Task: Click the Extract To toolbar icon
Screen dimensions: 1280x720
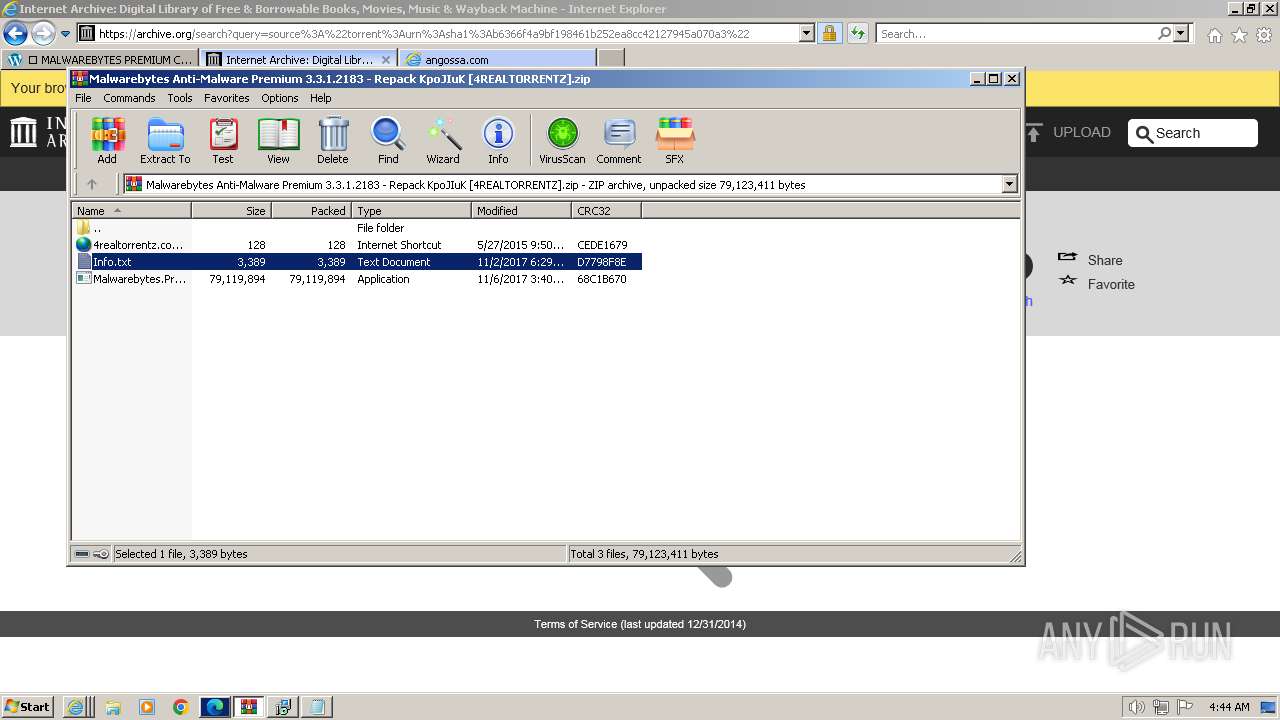Action: click(165, 140)
